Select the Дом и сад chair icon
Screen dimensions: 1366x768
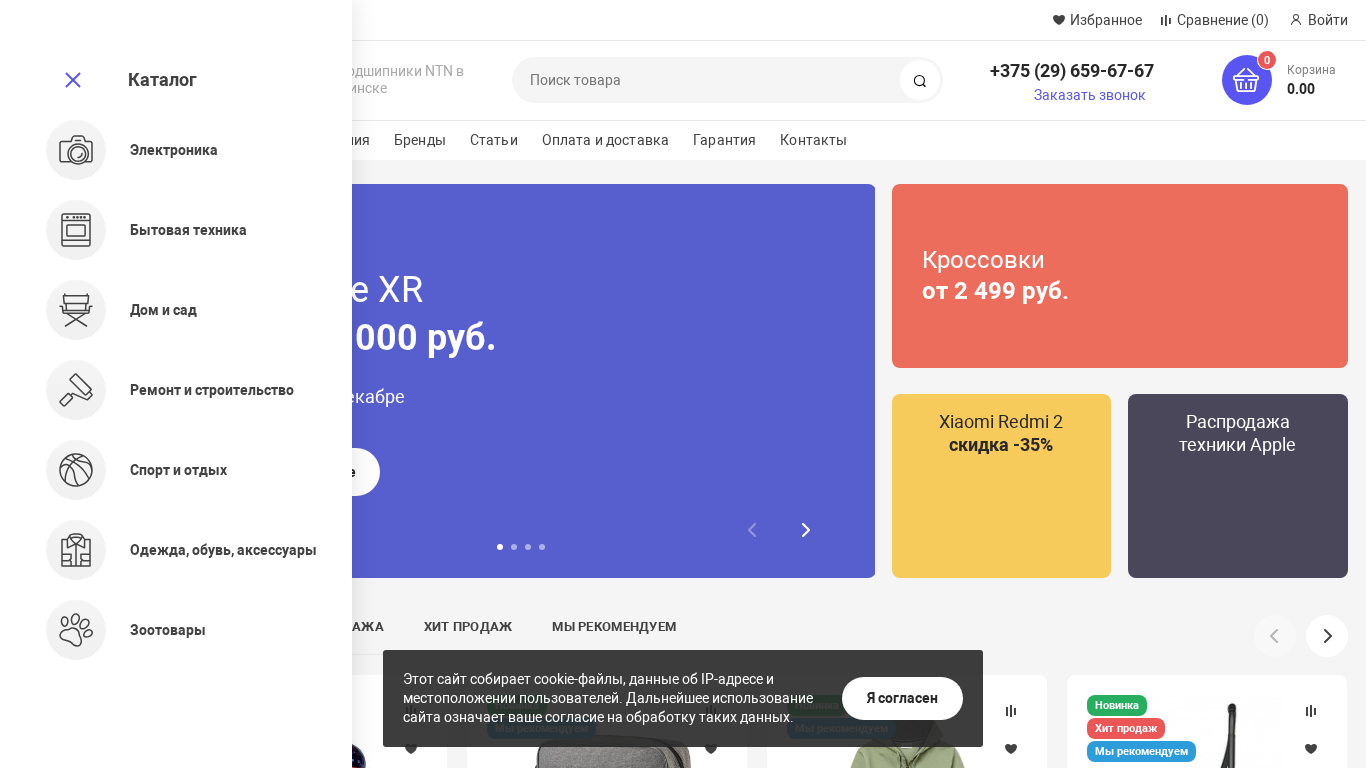(x=76, y=310)
